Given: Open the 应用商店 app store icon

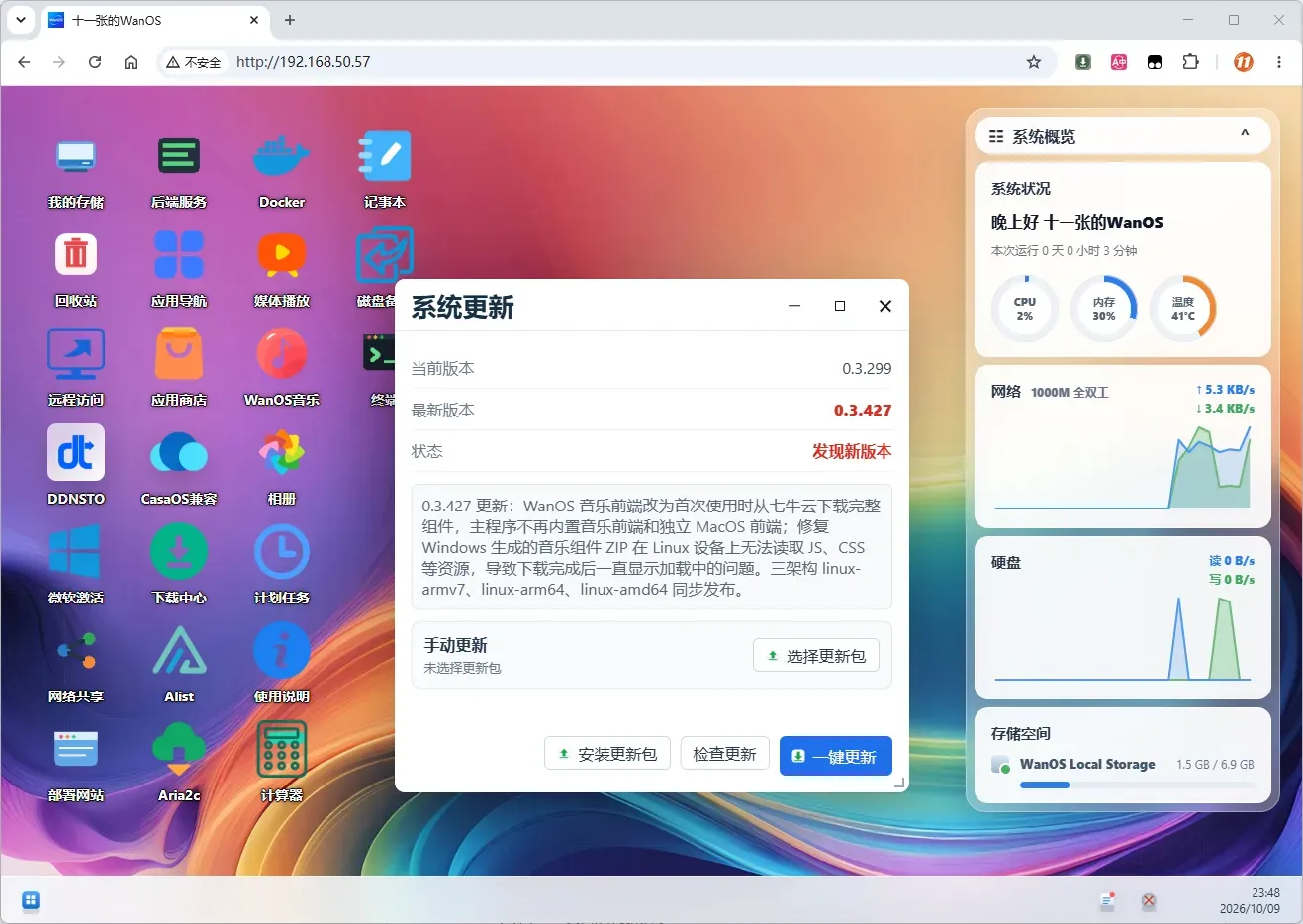Looking at the screenshot, I should [x=179, y=354].
